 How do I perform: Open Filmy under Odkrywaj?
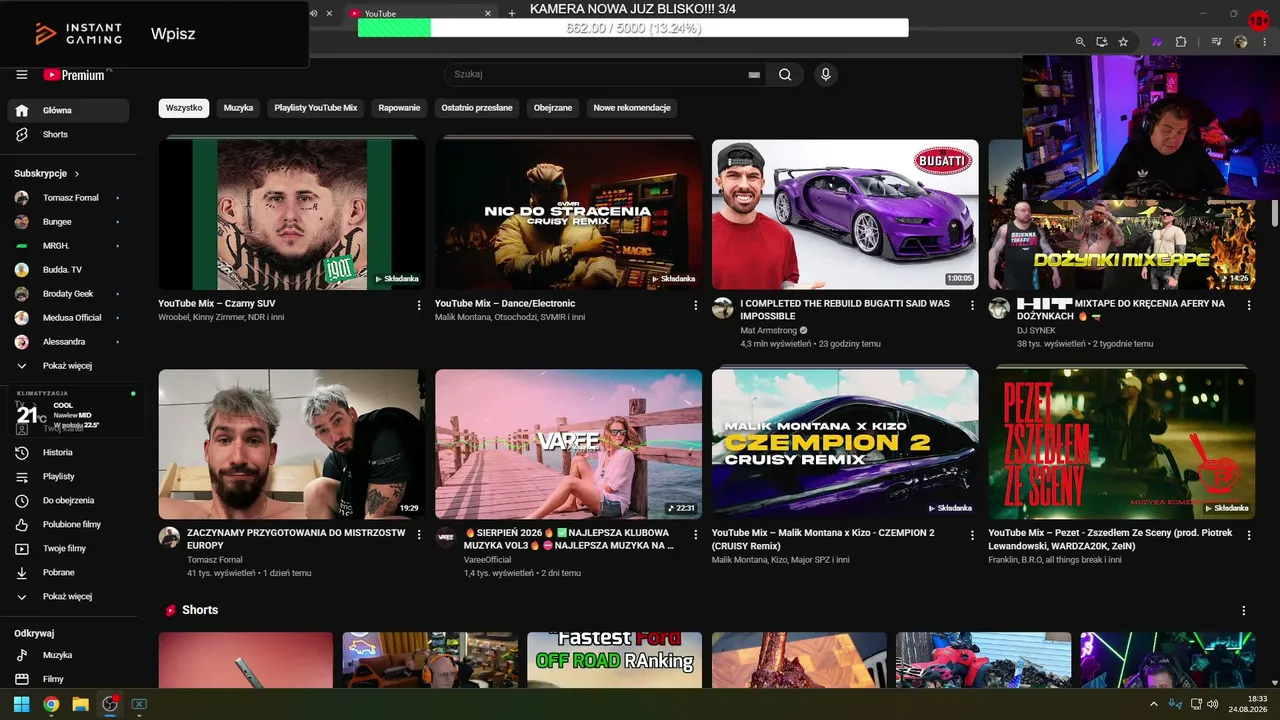(68, 679)
